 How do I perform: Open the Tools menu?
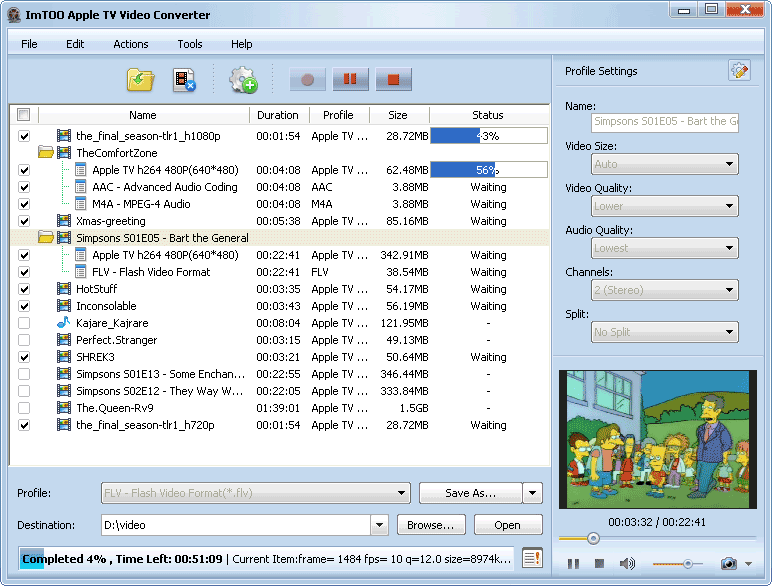tap(190, 44)
